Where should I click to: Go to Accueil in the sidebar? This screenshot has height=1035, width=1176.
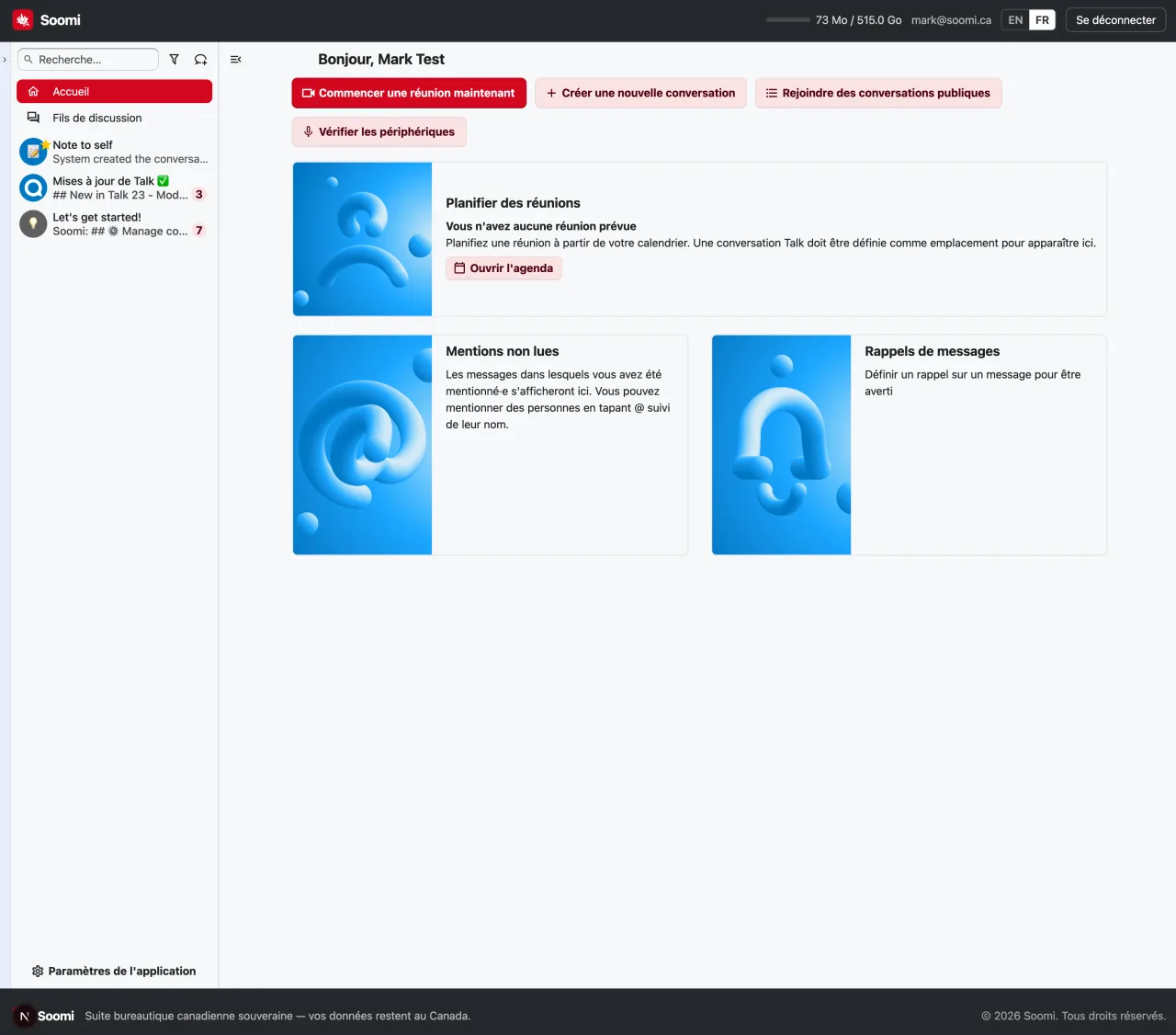coord(114,92)
